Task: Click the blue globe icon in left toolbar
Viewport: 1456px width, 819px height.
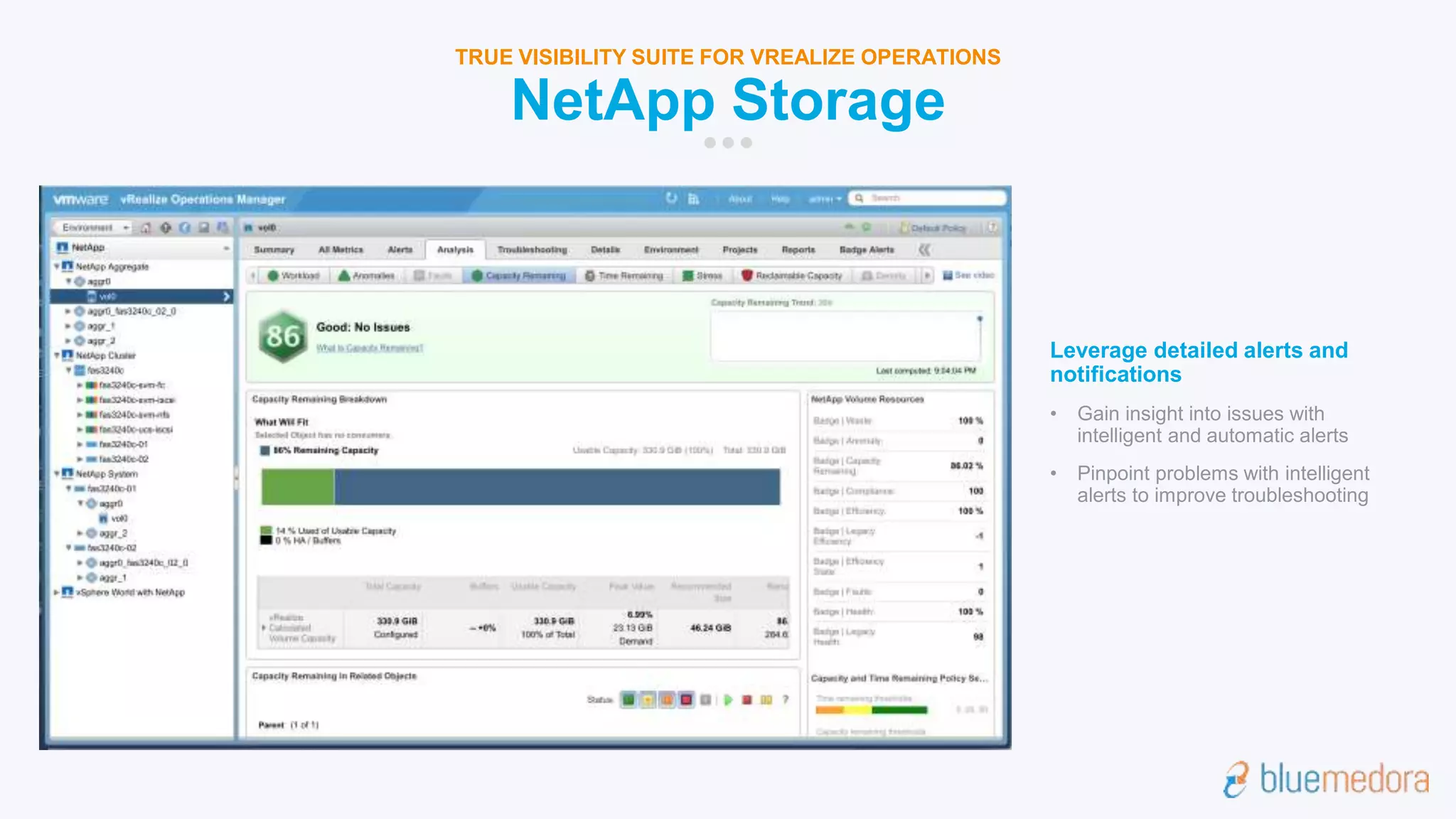Action: pyautogui.click(x=185, y=227)
